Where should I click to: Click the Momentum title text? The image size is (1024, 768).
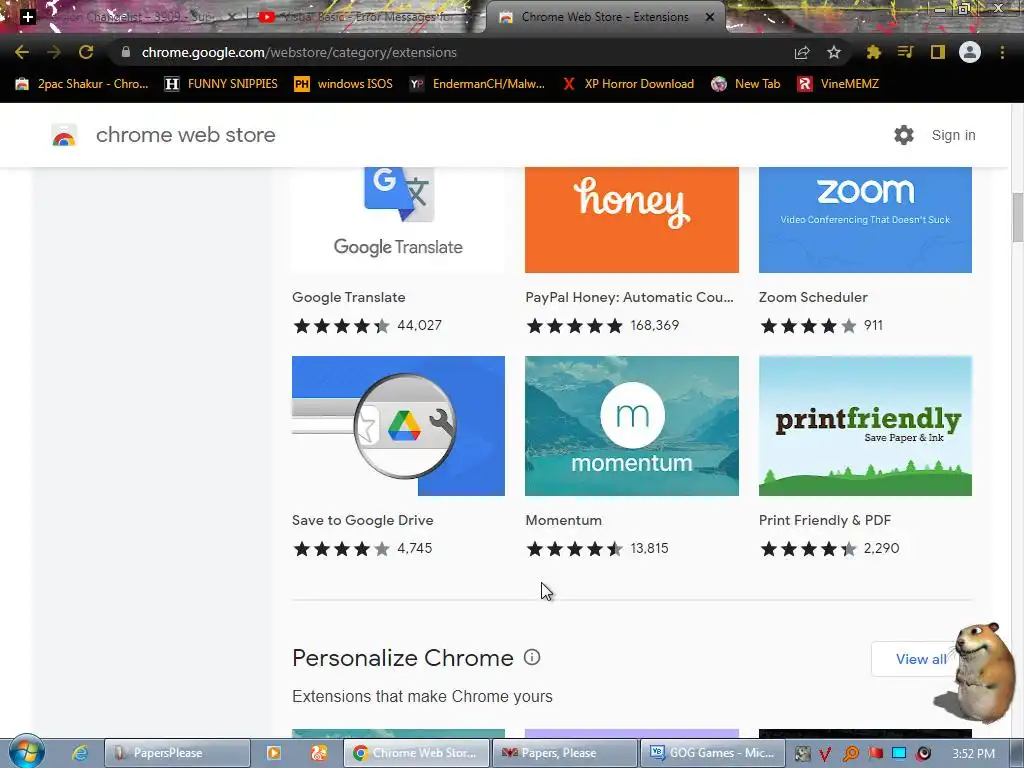tap(564, 520)
